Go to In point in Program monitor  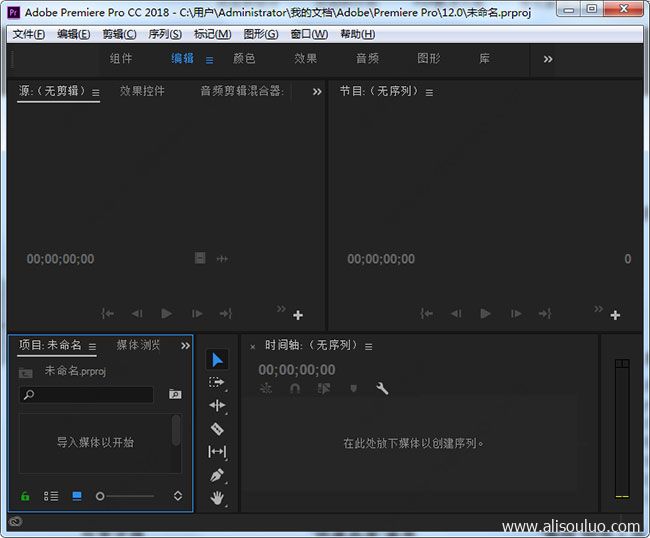[427, 314]
